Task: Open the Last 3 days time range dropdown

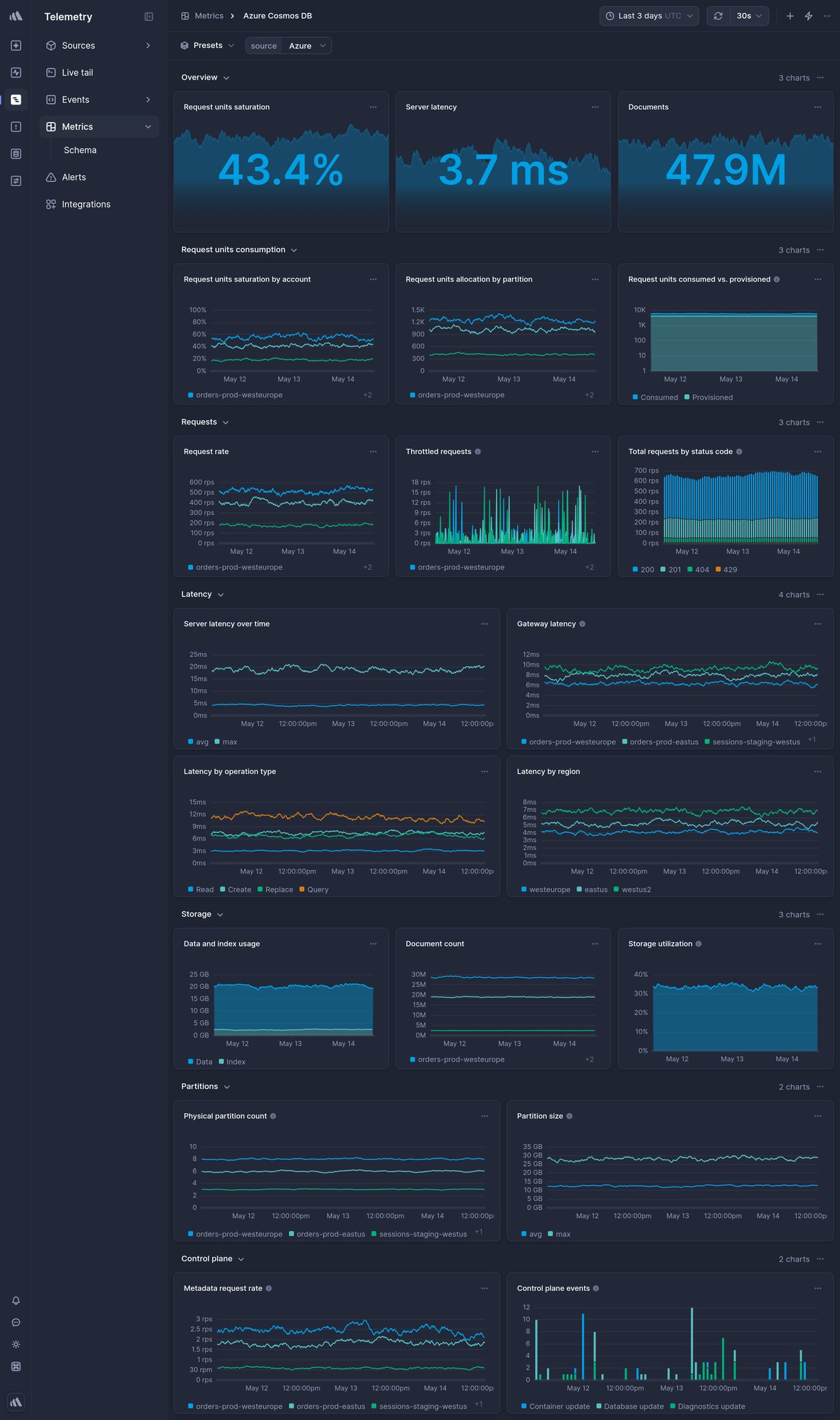Action: pyautogui.click(x=649, y=16)
